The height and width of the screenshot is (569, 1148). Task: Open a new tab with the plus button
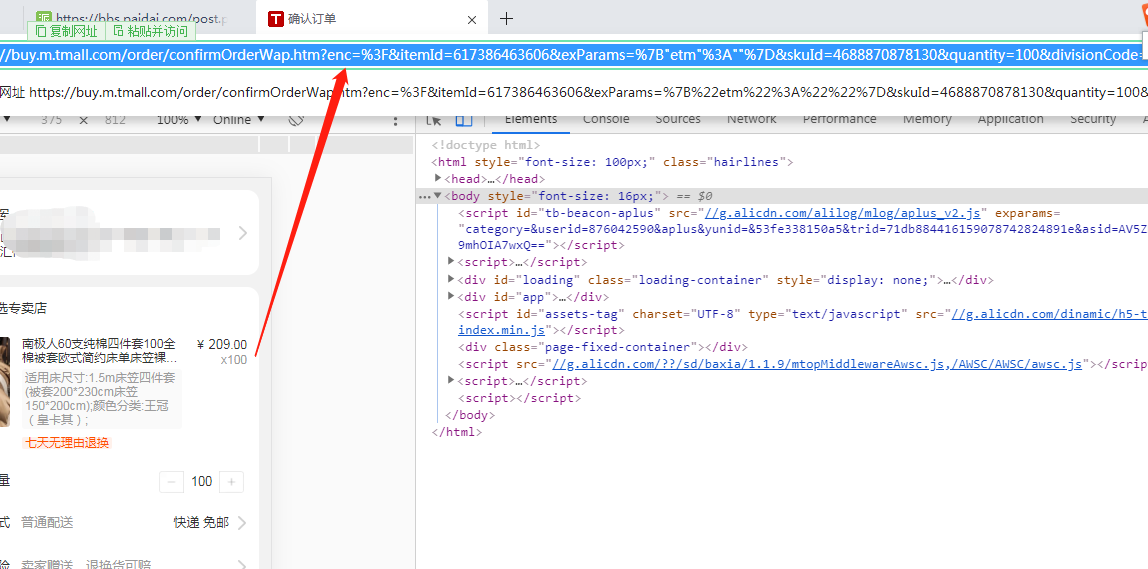506,19
